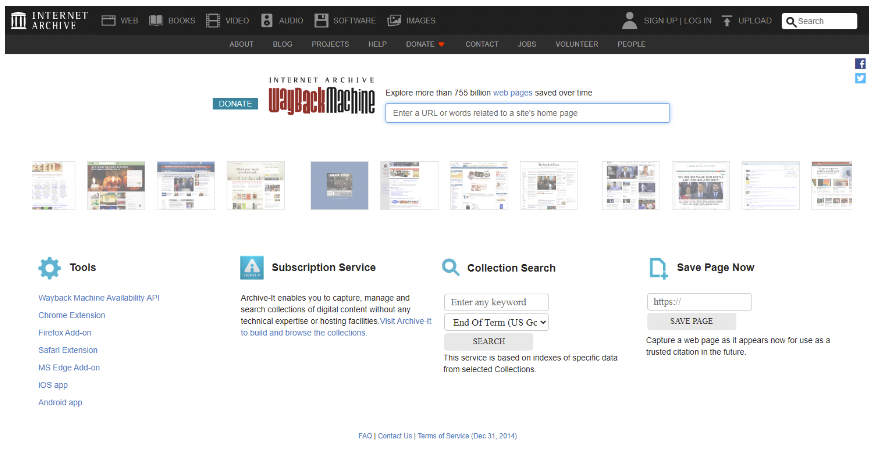The image size is (874, 467).
Task: Open the Audio speaker icon
Action: point(267,20)
